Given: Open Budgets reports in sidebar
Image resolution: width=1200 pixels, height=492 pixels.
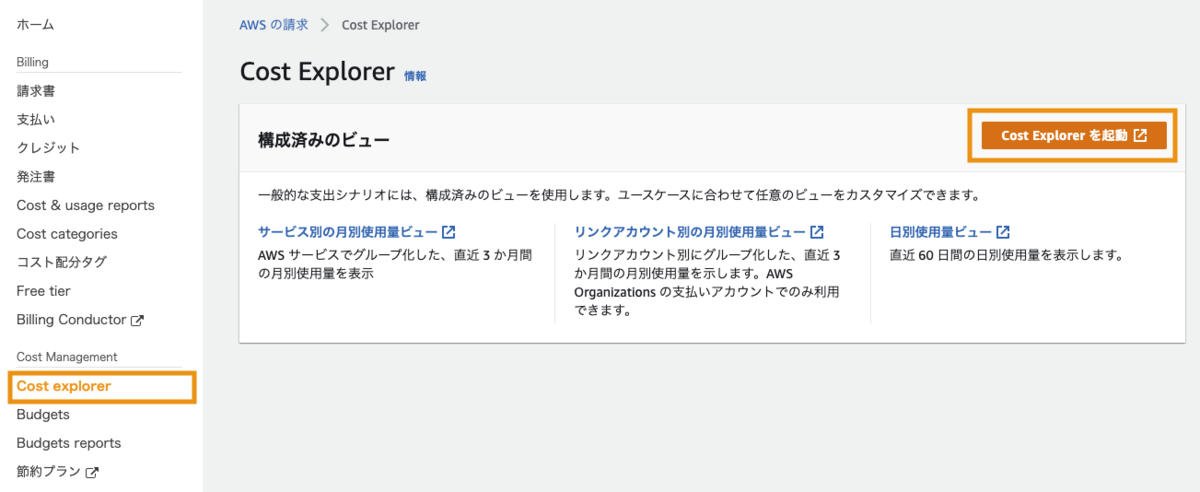Looking at the screenshot, I should (69, 443).
